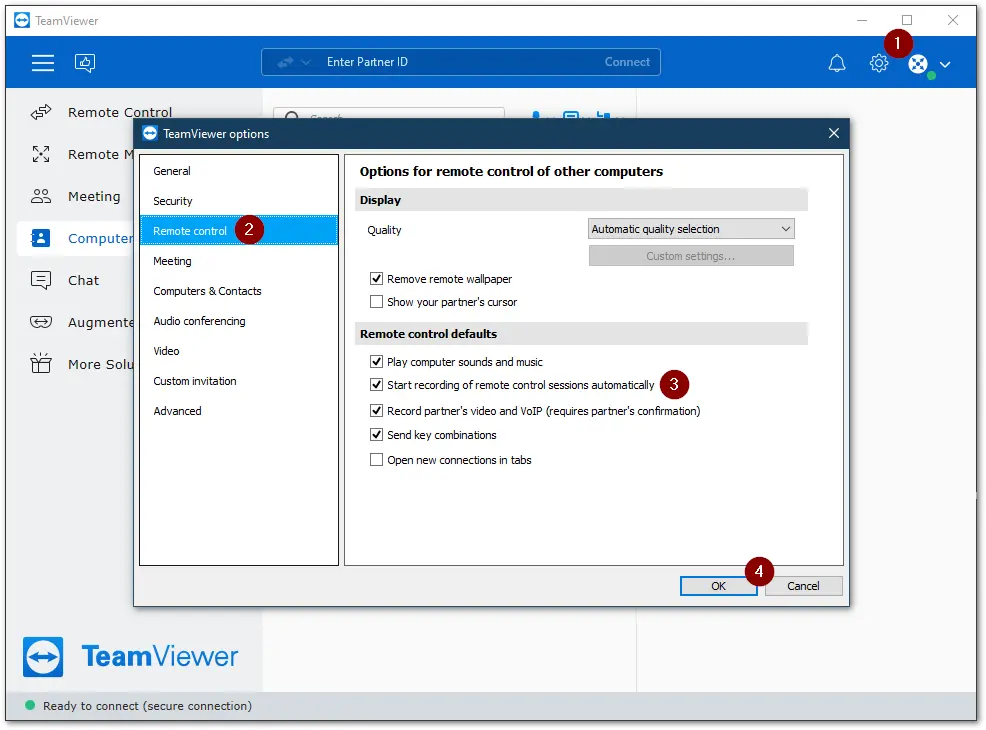
Task: Toggle Start recording of sessions automatically
Action: [x=376, y=385]
